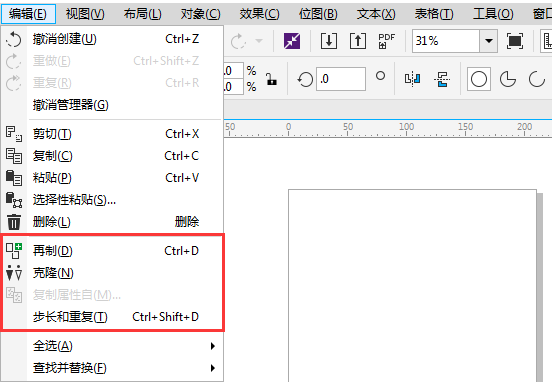Open the 表格(T) menu
The height and width of the screenshot is (382, 552).
(x=434, y=14)
